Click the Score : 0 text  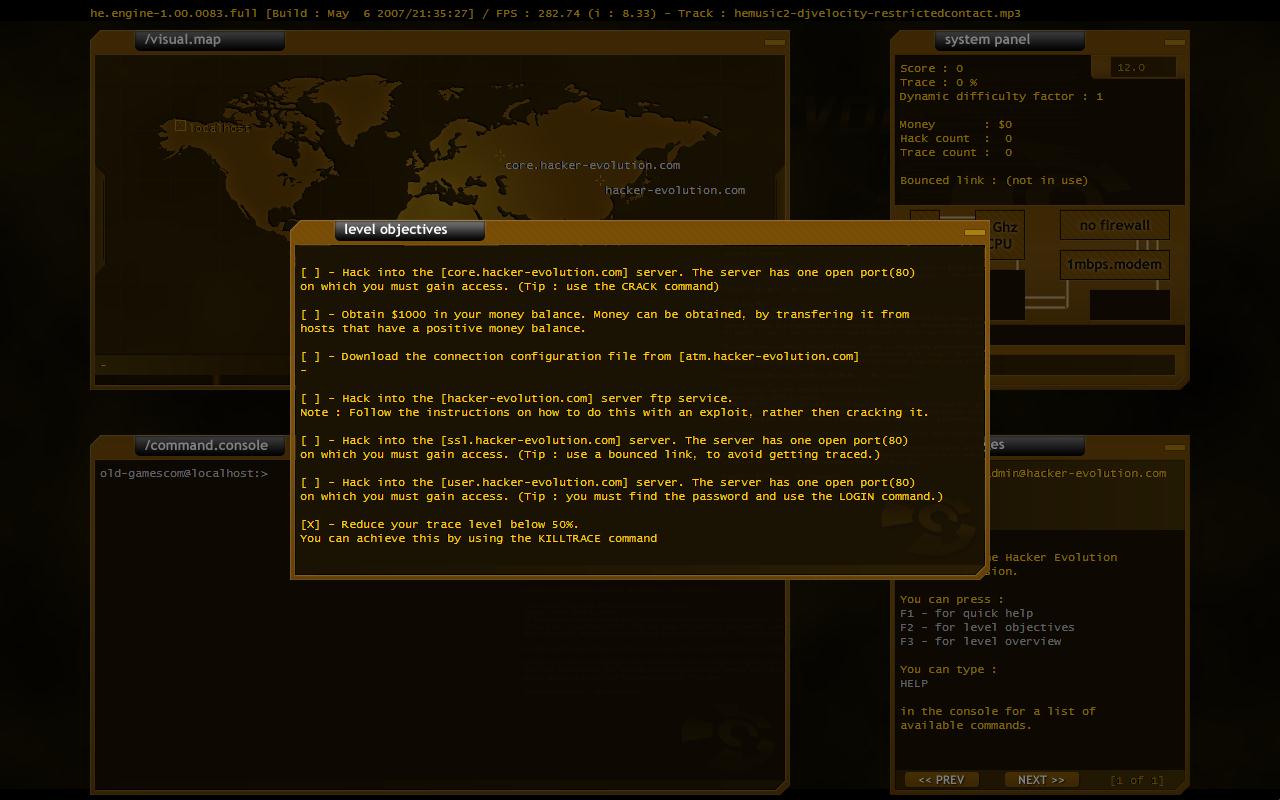coord(931,69)
